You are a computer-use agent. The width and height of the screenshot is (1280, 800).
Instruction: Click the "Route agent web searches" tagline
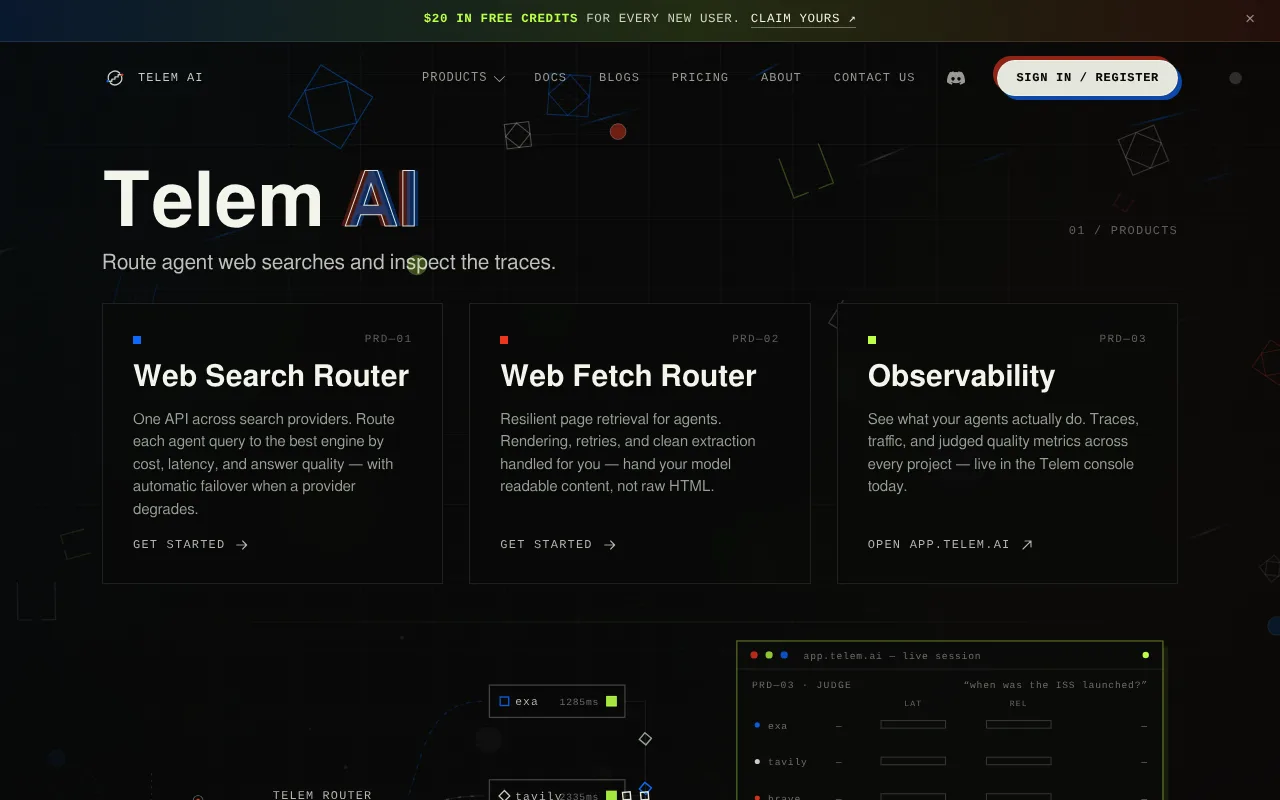(x=329, y=262)
